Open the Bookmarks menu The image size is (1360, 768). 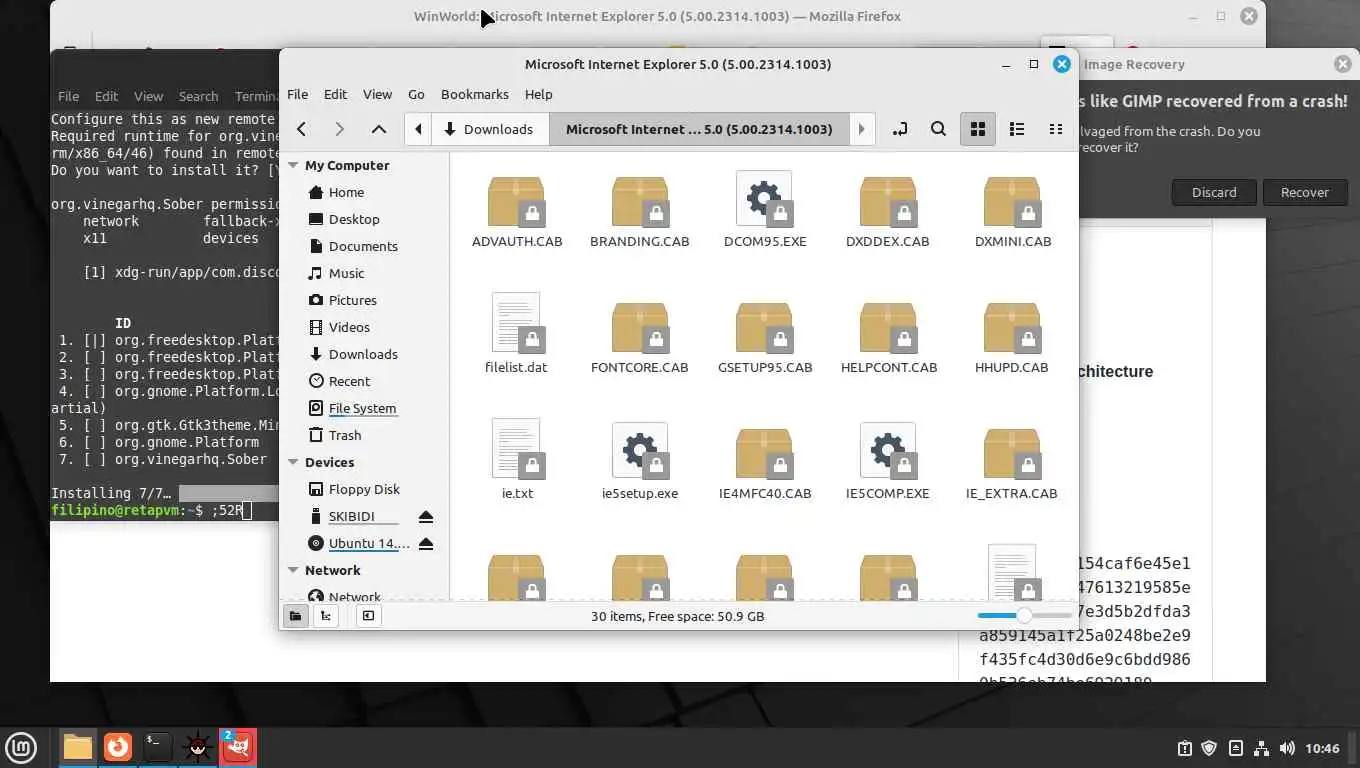475,94
